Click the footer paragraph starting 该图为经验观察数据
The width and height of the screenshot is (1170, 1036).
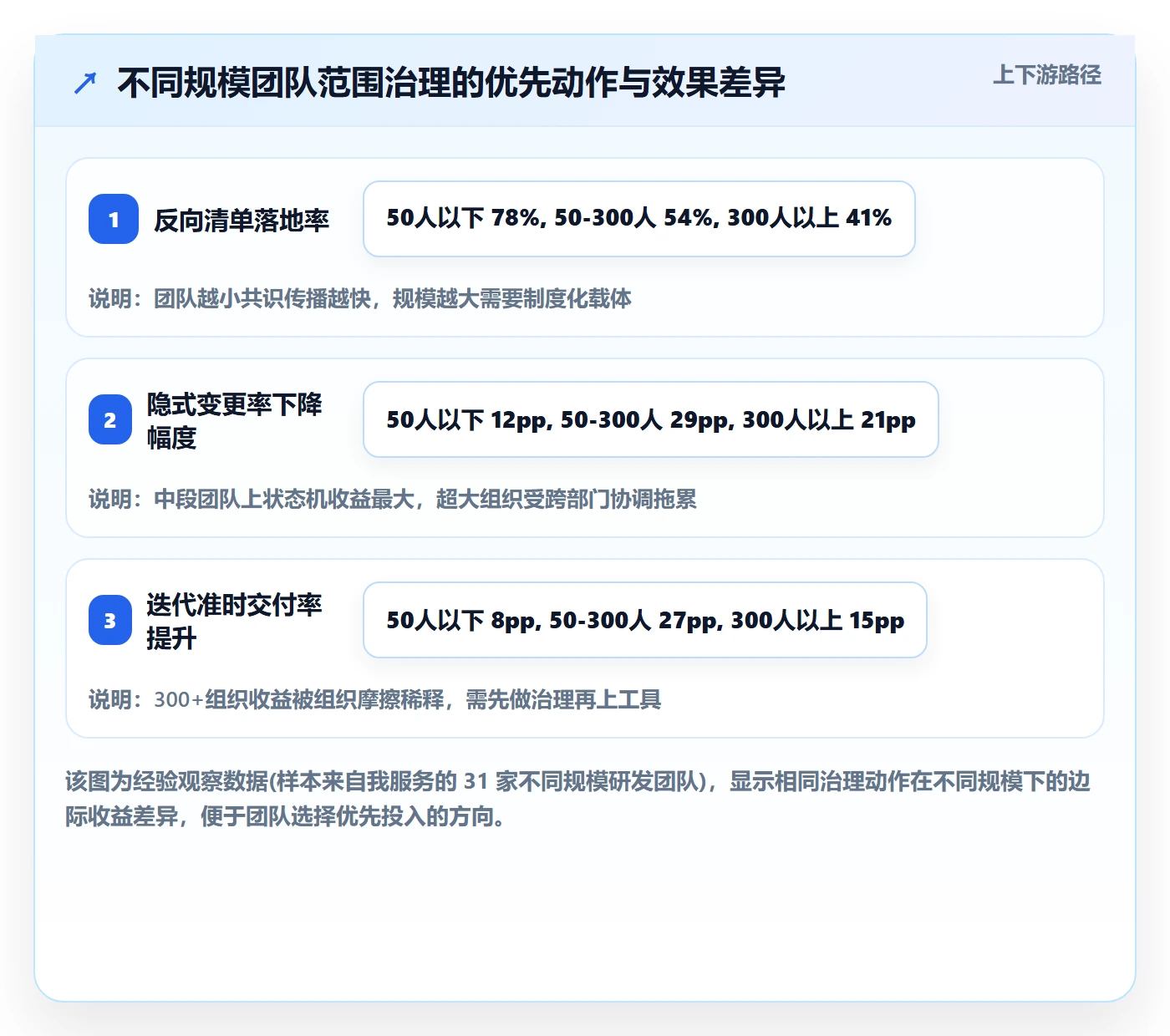pos(578,799)
